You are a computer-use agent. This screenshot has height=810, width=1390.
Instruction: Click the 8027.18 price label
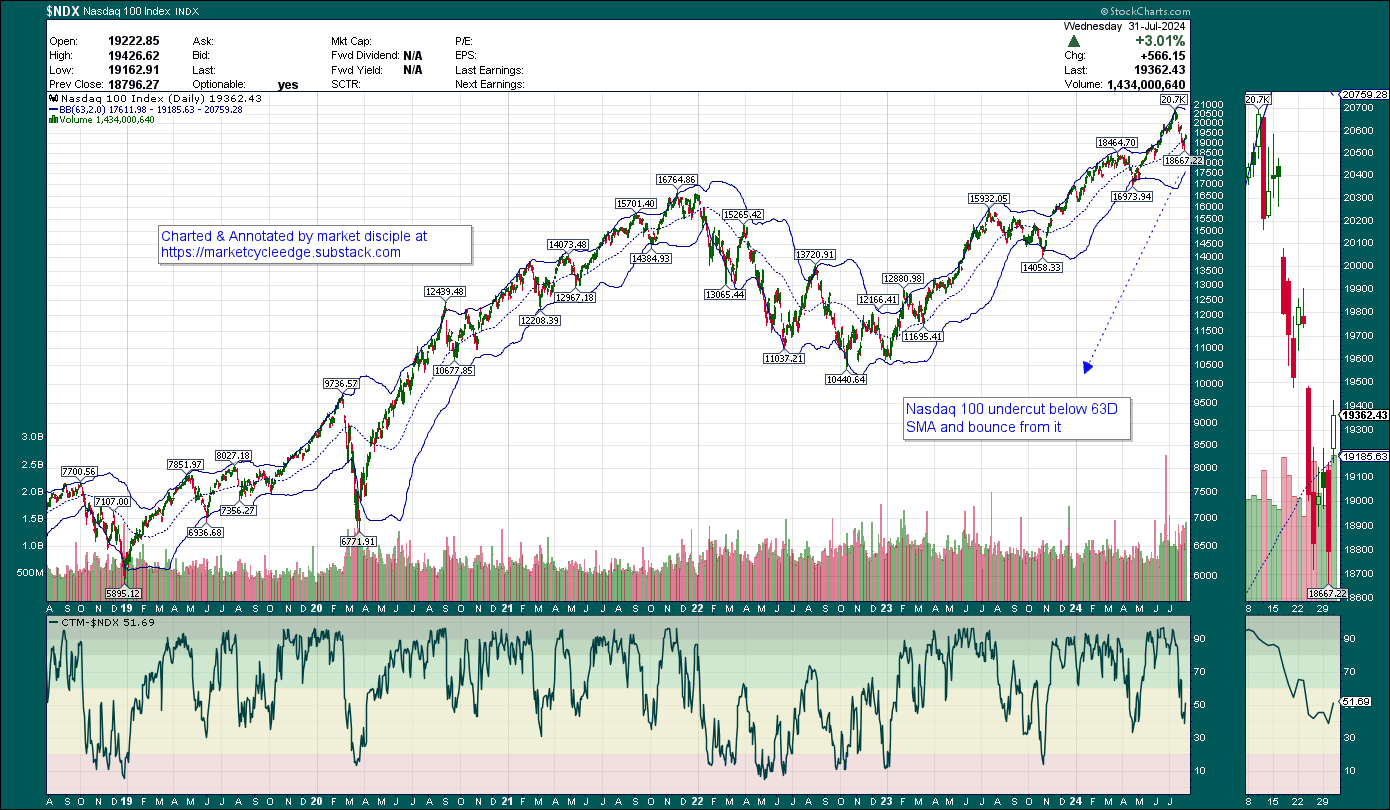click(x=232, y=455)
